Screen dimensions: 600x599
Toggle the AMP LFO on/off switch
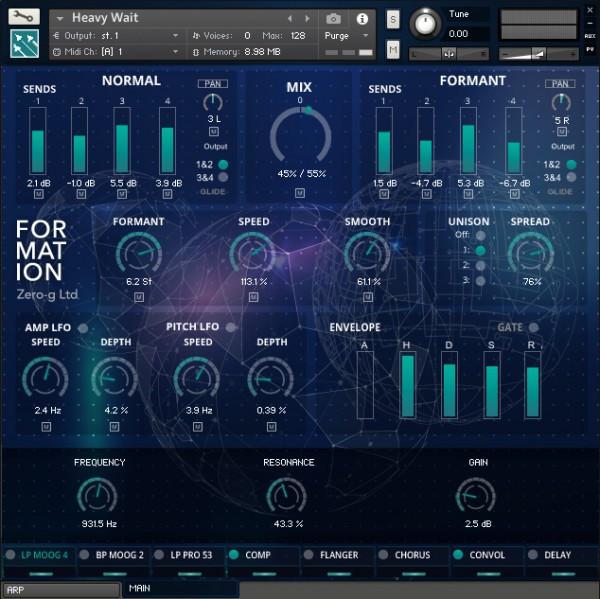tap(82, 327)
